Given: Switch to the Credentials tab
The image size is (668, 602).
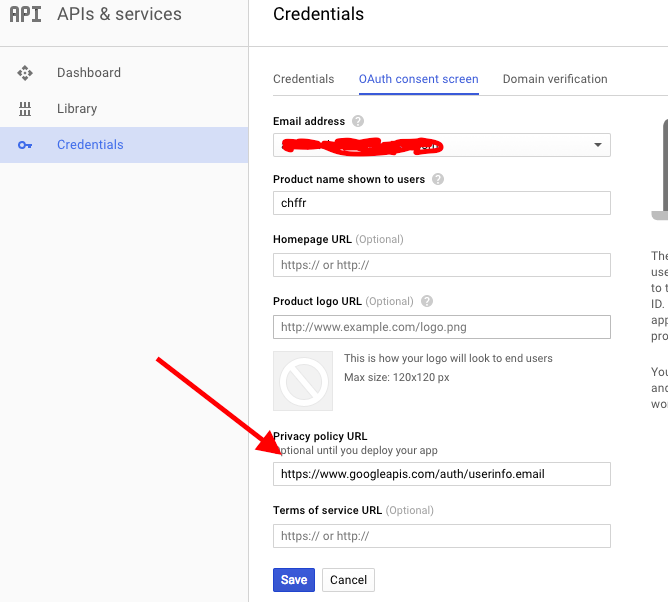Looking at the screenshot, I should [303, 79].
